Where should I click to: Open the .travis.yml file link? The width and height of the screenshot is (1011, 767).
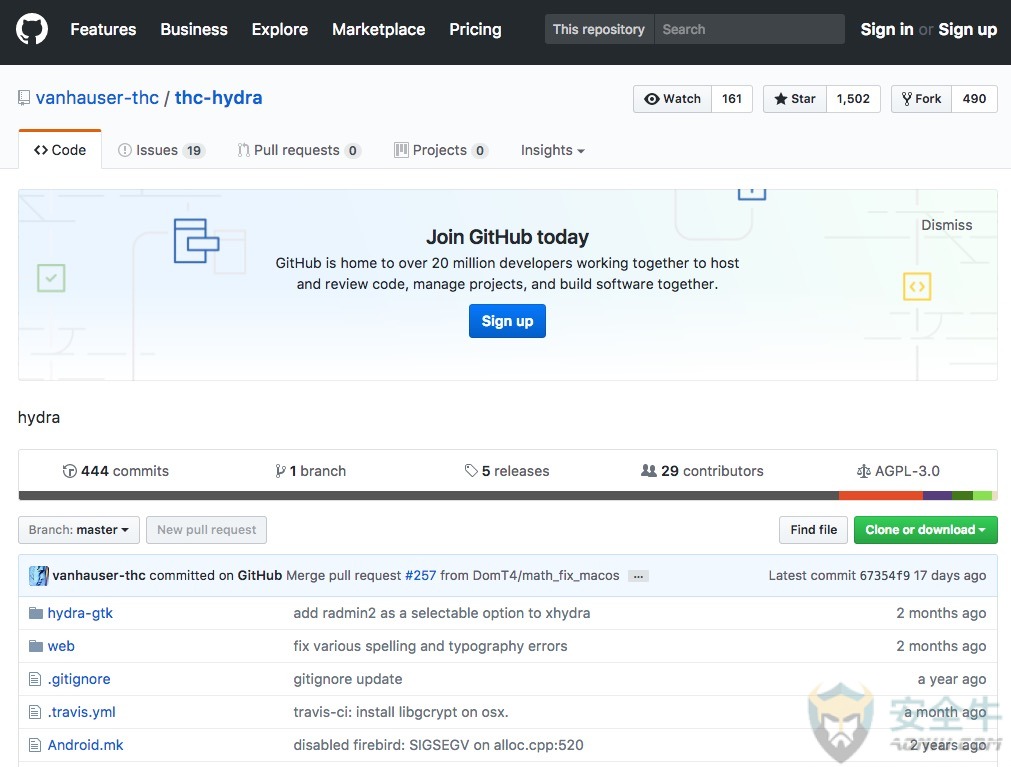click(81, 712)
